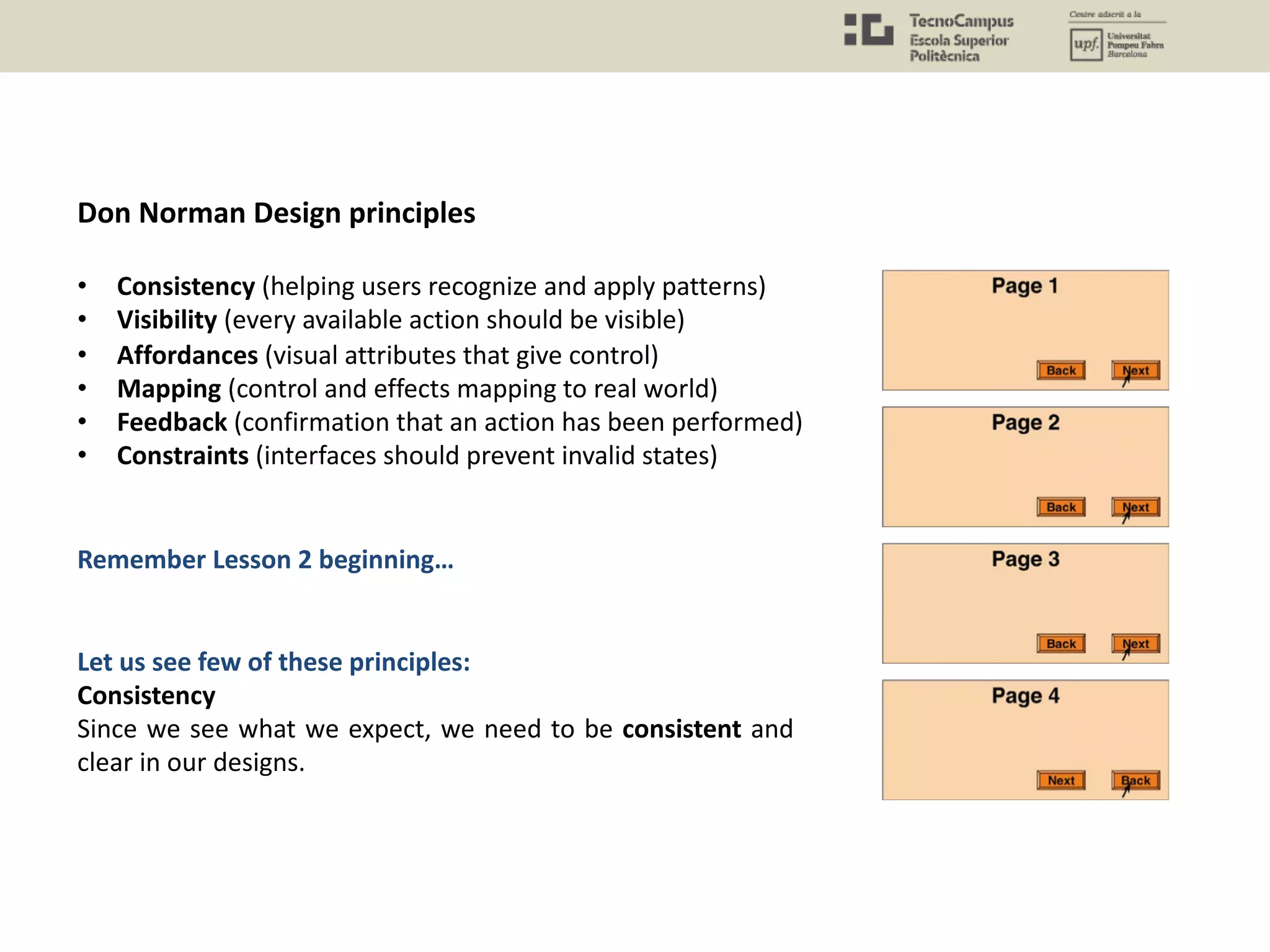Click the bold word Constraints
Screen dimensions: 1270x952
(x=183, y=456)
